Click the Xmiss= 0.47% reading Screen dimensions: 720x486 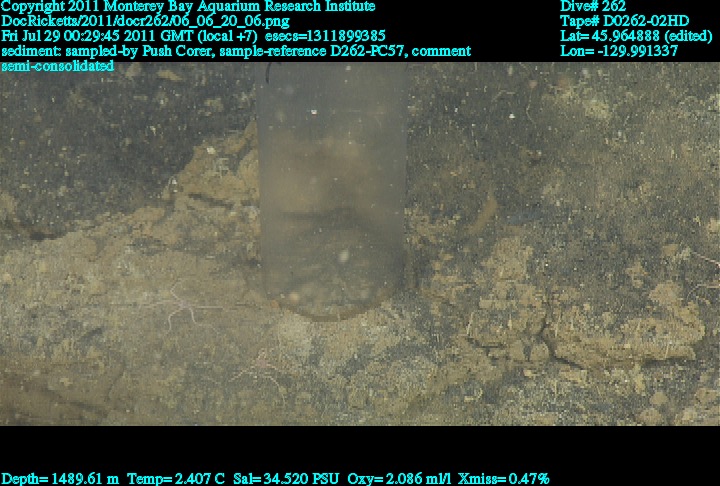pos(503,479)
